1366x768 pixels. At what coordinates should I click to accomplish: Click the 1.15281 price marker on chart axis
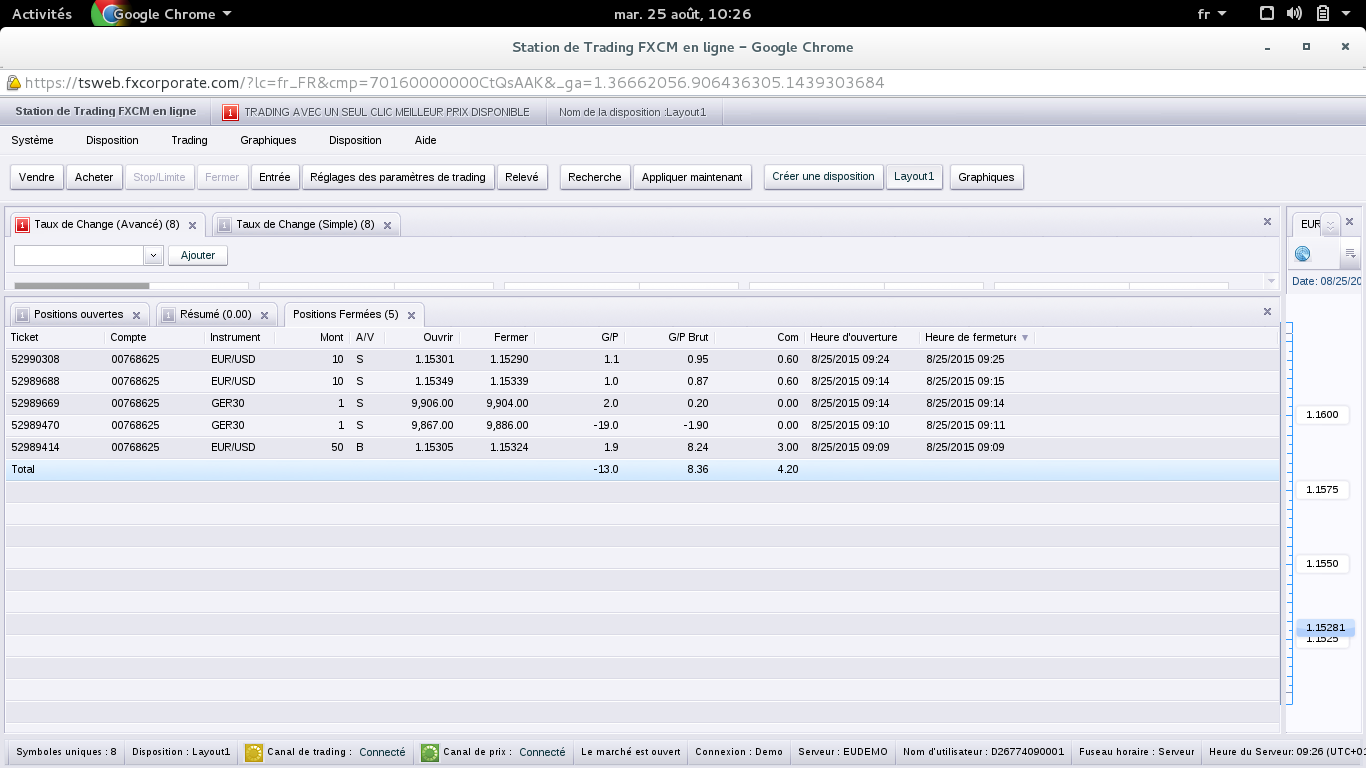coord(1325,628)
